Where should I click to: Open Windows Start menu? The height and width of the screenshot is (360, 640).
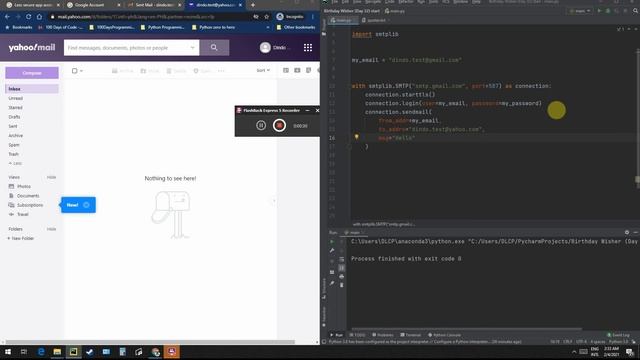(x=8, y=352)
